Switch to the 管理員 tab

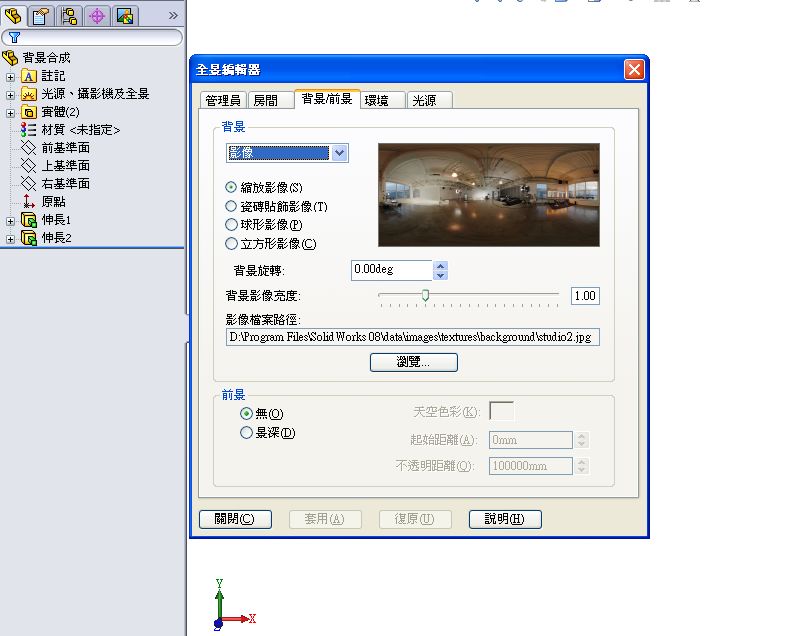[x=223, y=100]
